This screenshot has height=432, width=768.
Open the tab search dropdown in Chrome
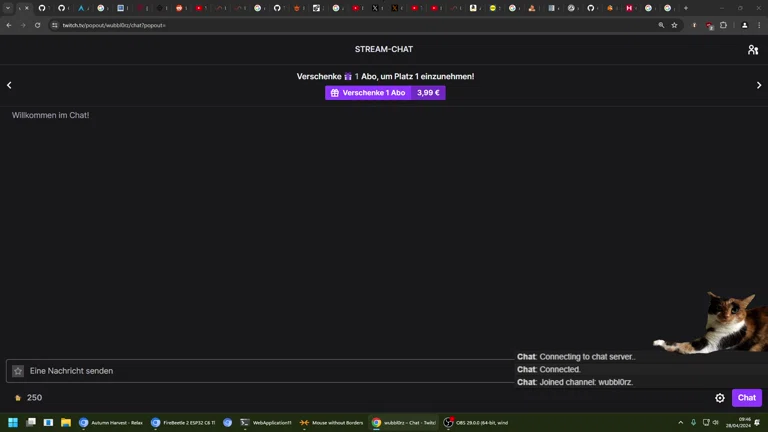[8, 8]
